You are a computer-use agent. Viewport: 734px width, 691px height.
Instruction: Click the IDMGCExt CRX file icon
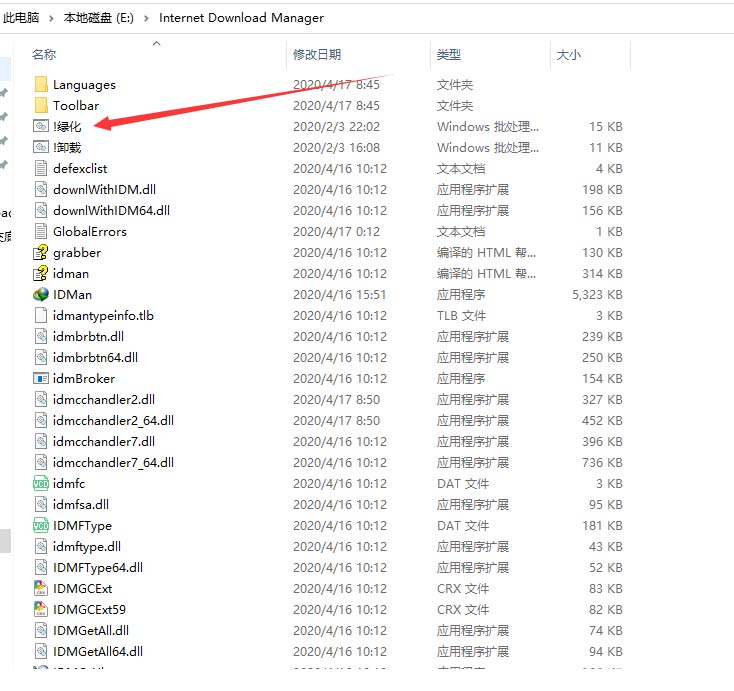click(x=41, y=588)
